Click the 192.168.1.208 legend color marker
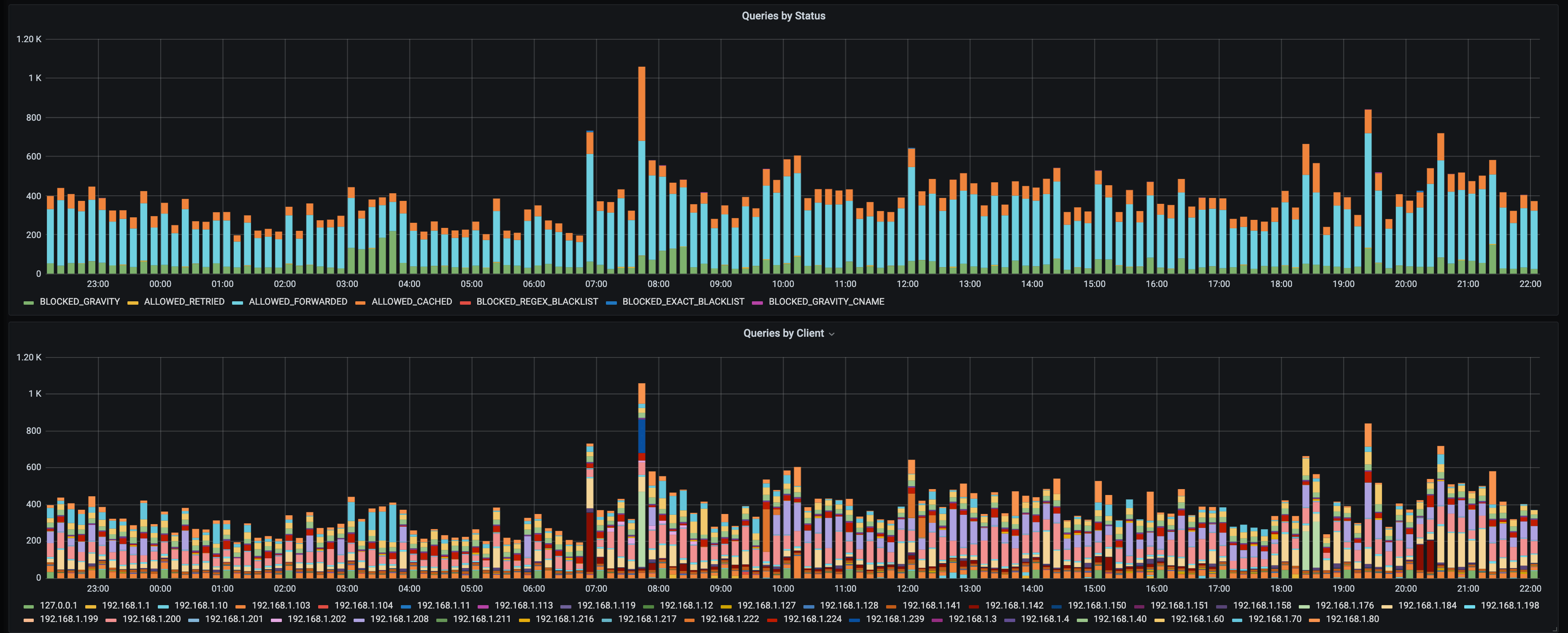The width and height of the screenshot is (1568, 633). pyautogui.click(x=359, y=619)
